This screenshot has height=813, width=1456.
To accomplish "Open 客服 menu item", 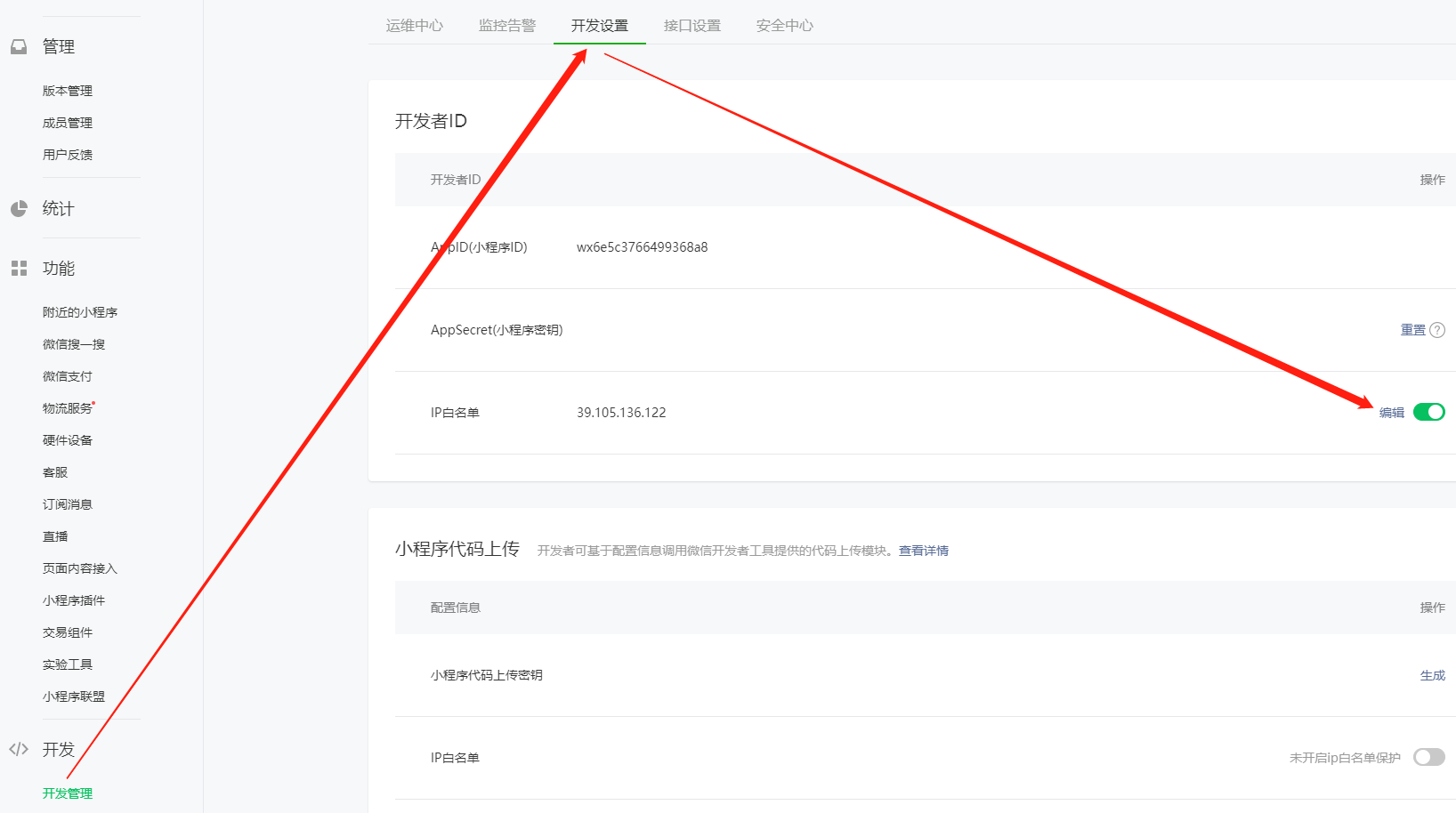I will pyautogui.click(x=55, y=472).
